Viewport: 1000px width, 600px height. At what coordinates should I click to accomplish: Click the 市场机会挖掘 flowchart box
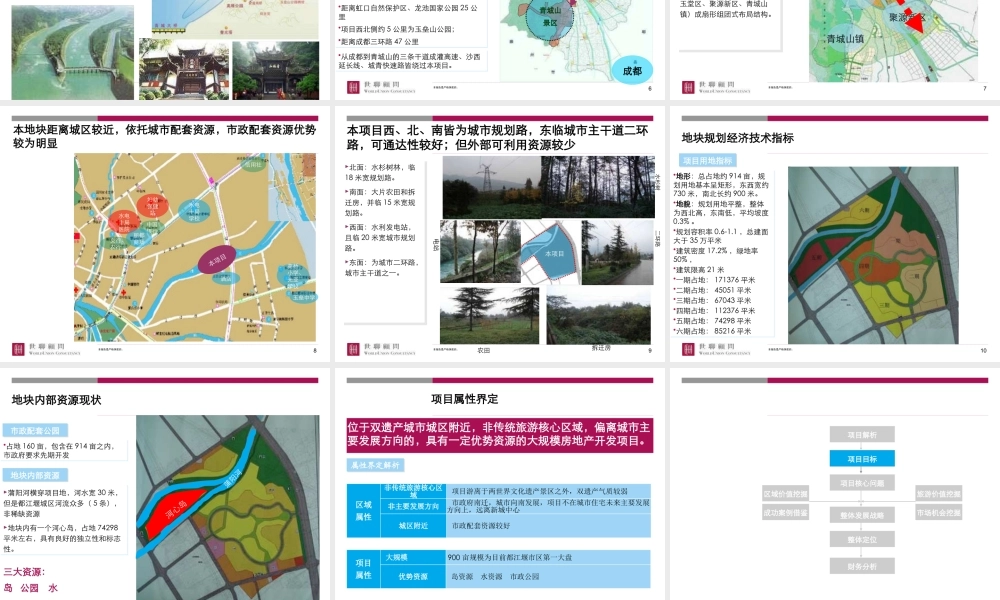938,513
